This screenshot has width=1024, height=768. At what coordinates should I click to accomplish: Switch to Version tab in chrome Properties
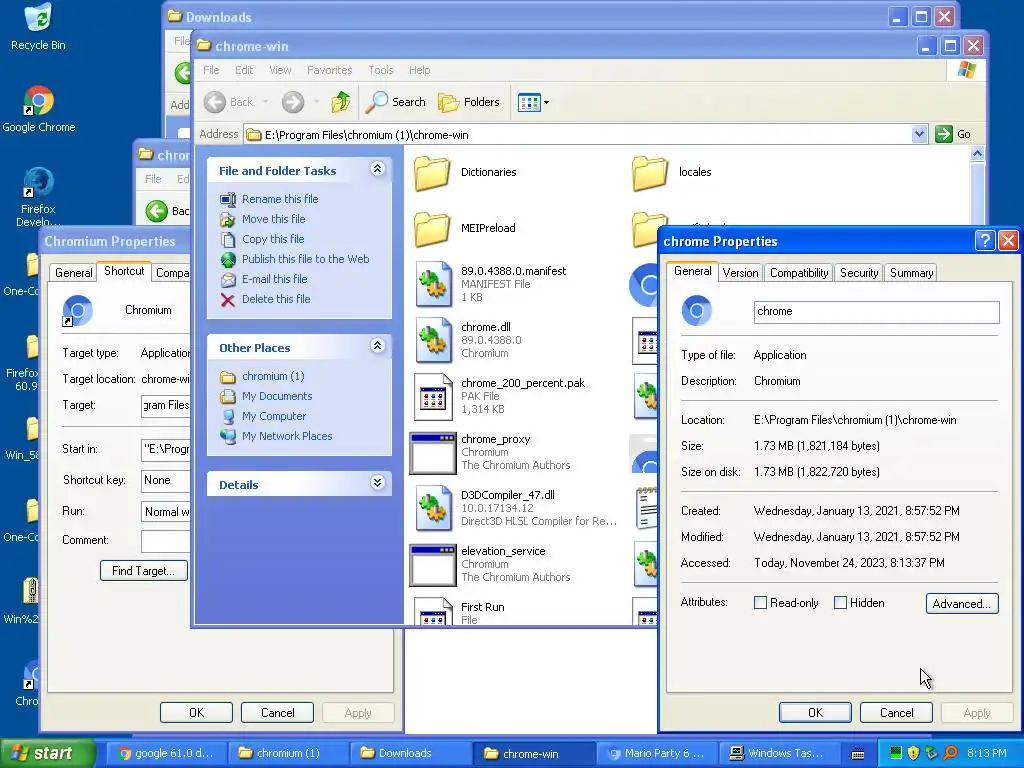point(740,273)
